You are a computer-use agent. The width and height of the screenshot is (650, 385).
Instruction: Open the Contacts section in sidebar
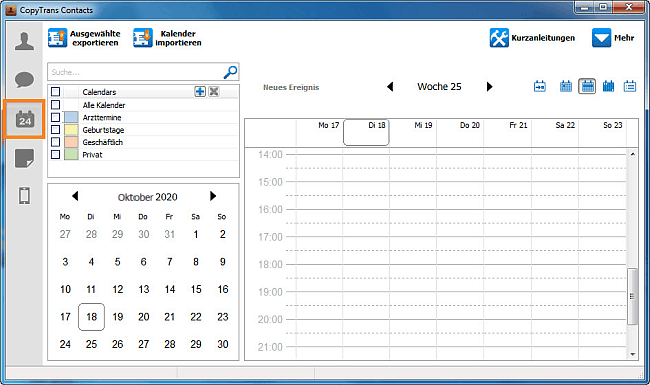(24, 41)
